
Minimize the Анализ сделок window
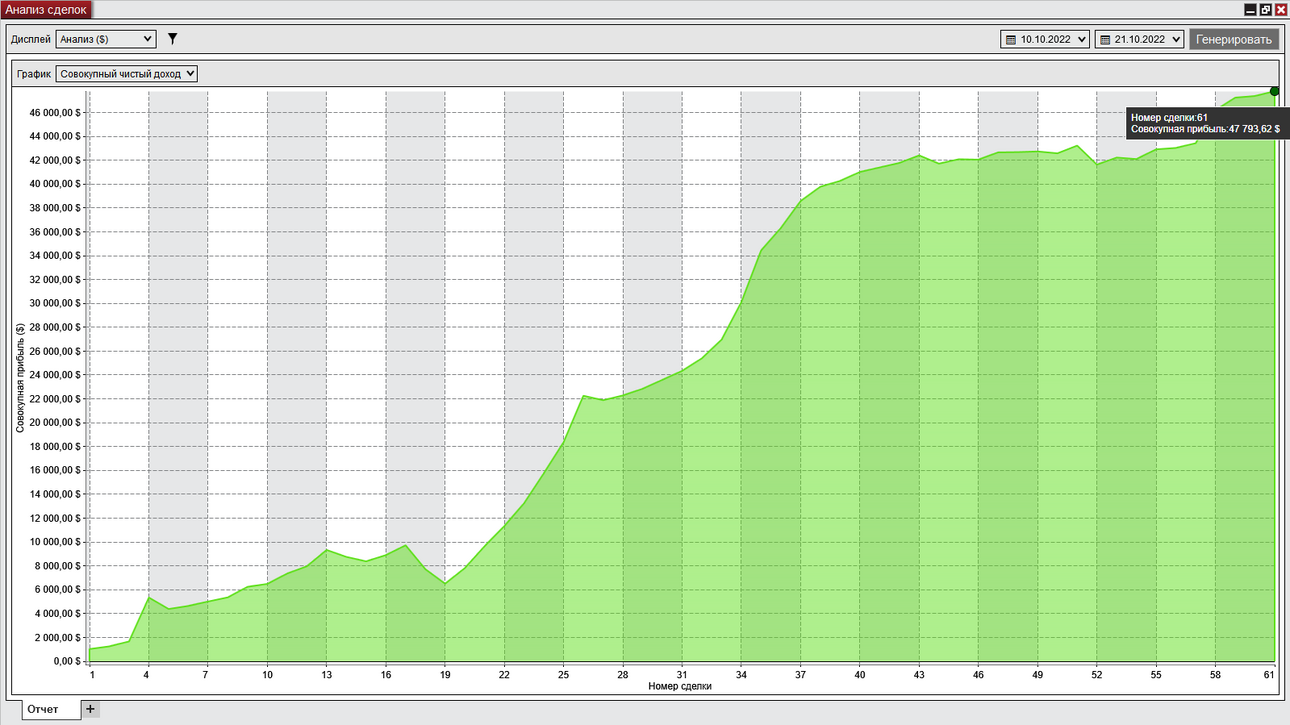click(x=1250, y=9)
